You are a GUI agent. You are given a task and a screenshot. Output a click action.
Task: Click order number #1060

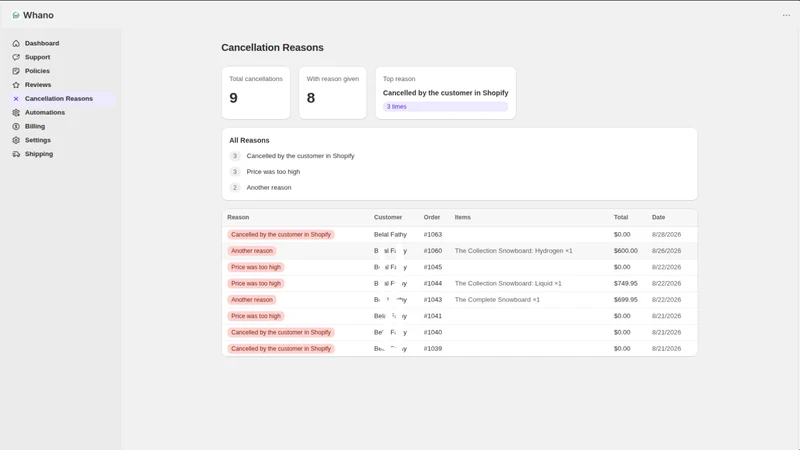coord(433,251)
